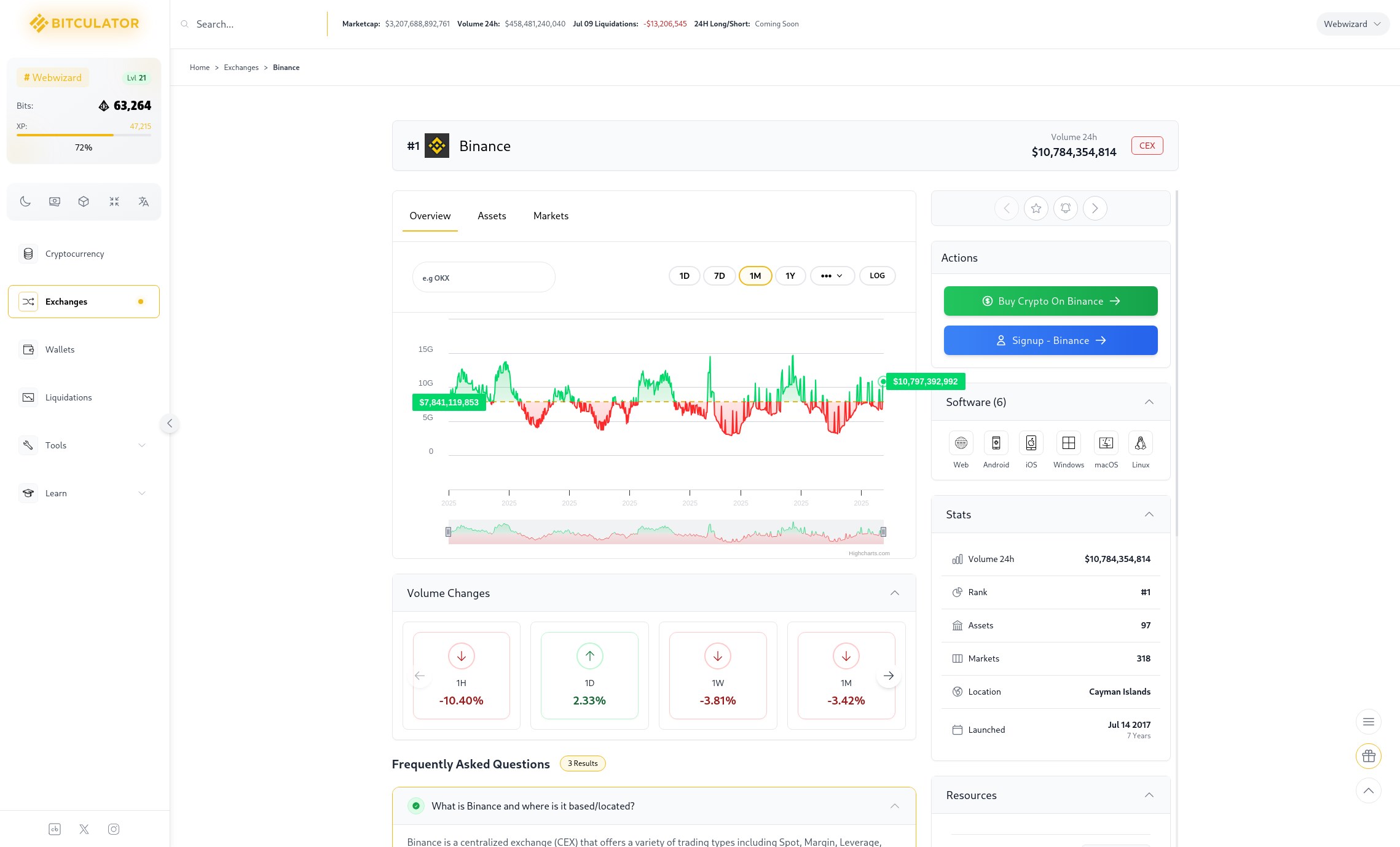Screen dimensions: 1400x847
Task: Click the camera/screenshot icon in the sidebar
Action: pos(55,201)
